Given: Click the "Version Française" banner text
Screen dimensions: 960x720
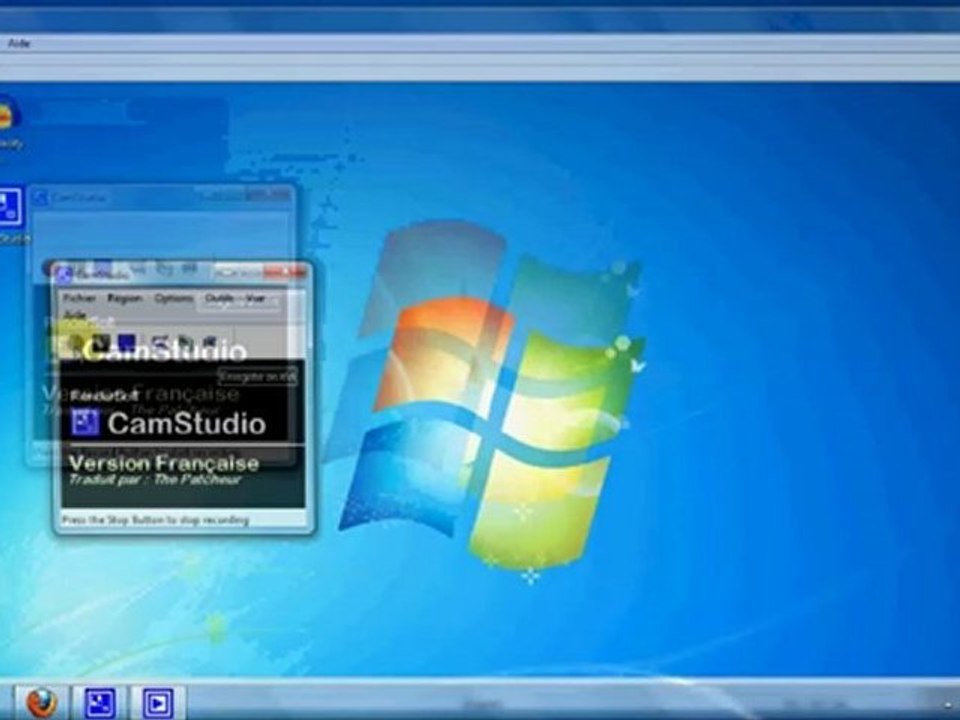Looking at the screenshot, I should click(163, 463).
